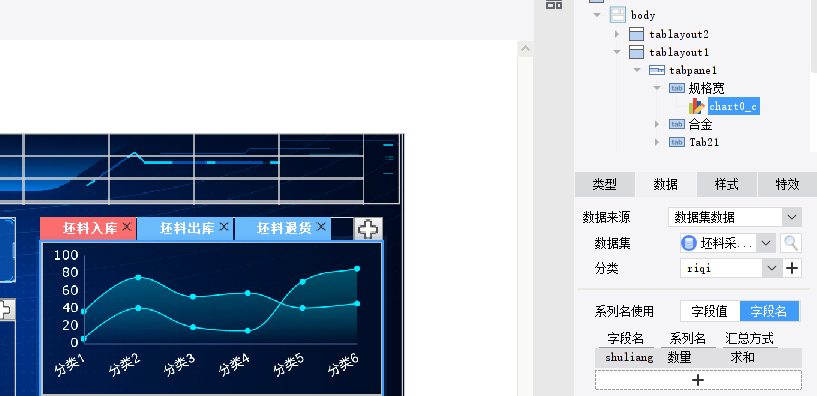
Task: Click the 系列名 column header
Action: tap(687, 339)
